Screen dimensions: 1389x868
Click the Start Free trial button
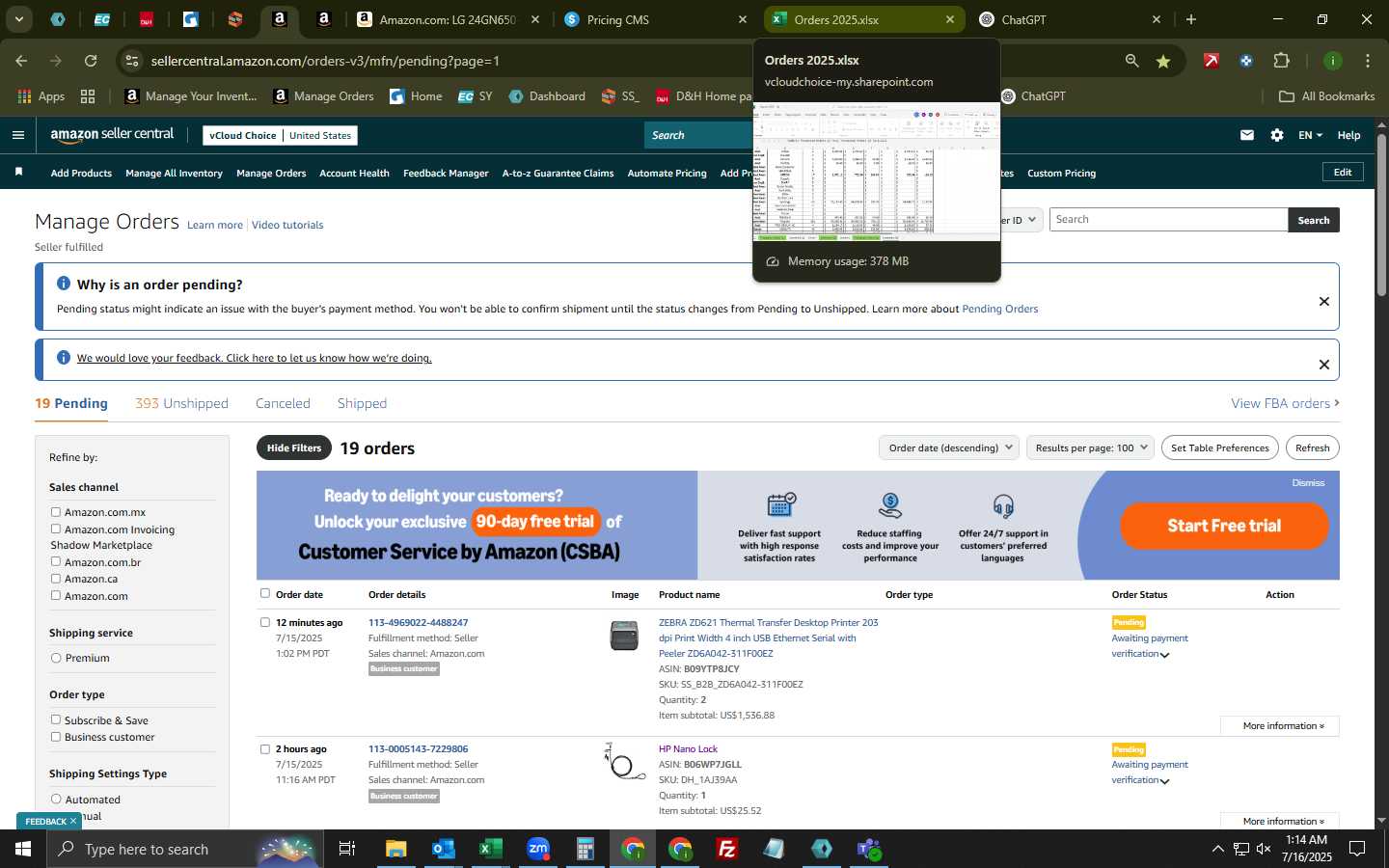coord(1224,526)
